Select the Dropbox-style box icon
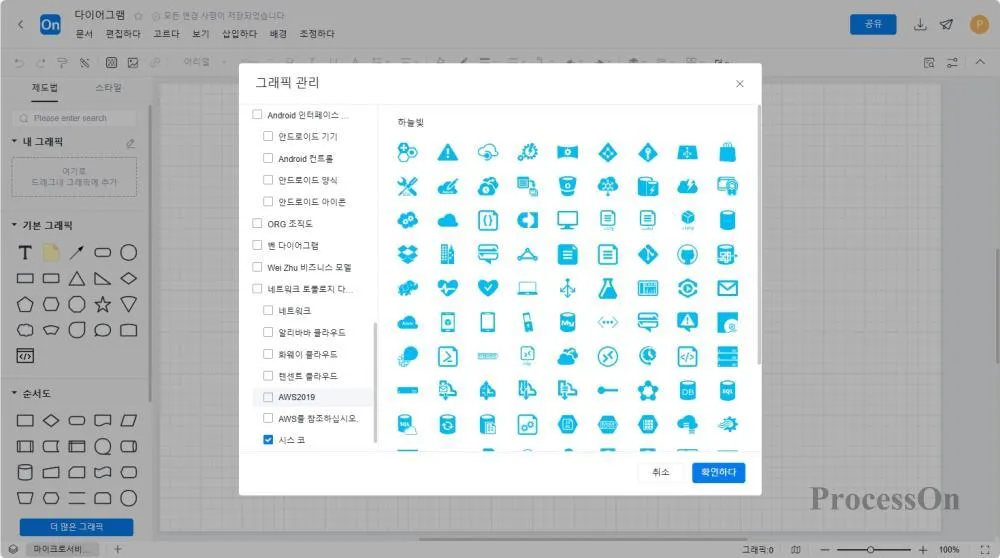1000x558 pixels. click(x=408, y=254)
